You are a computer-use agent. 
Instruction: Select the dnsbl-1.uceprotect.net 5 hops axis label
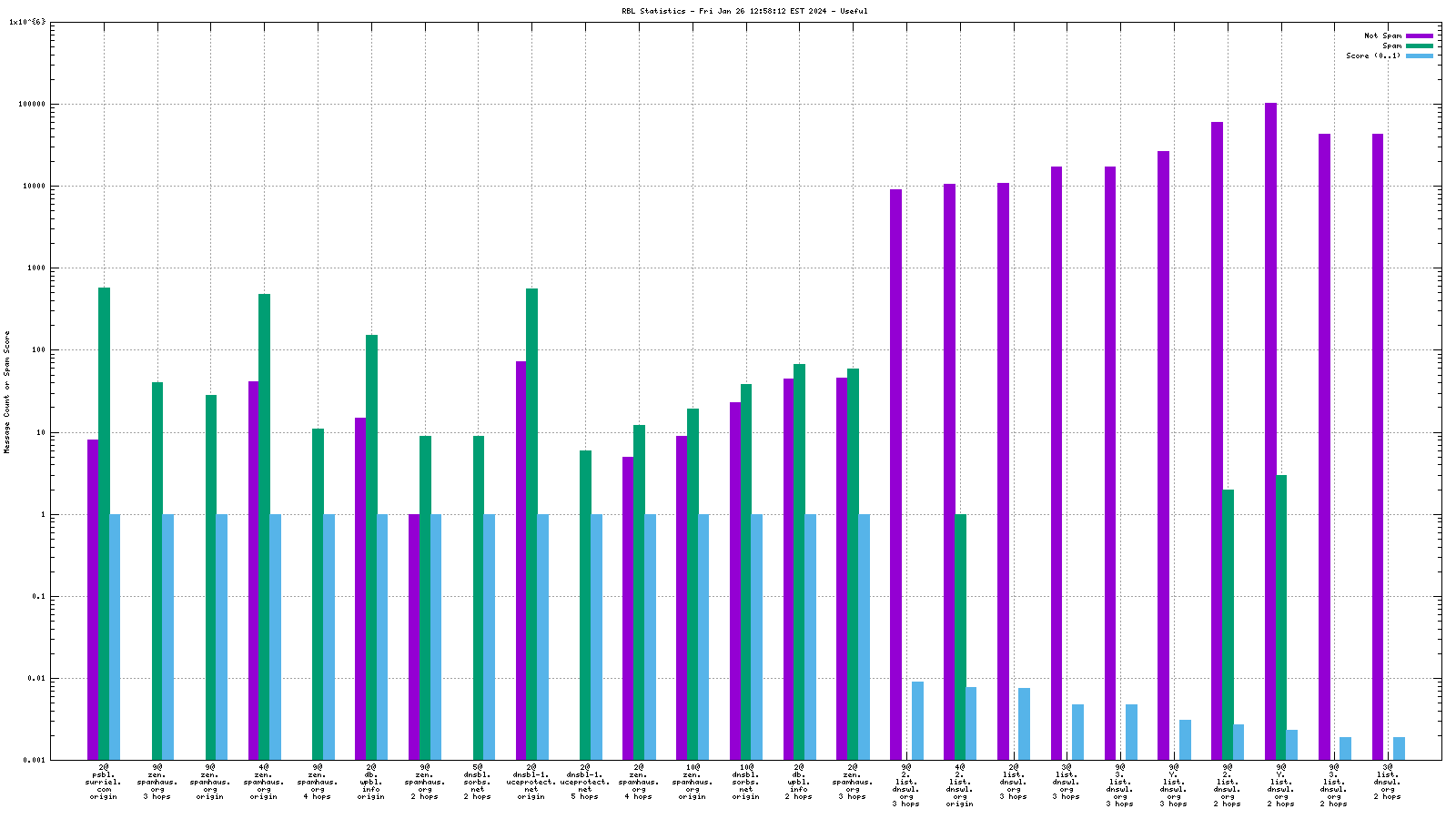click(x=585, y=782)
